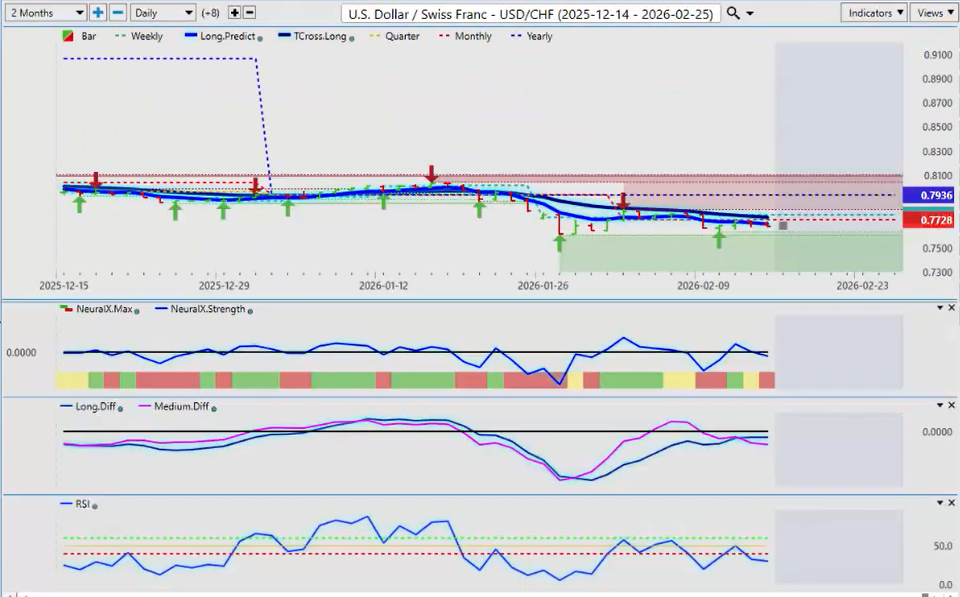Toggle the Yearly legend line
Screen dimensions: 960x597
click(532, 36)
